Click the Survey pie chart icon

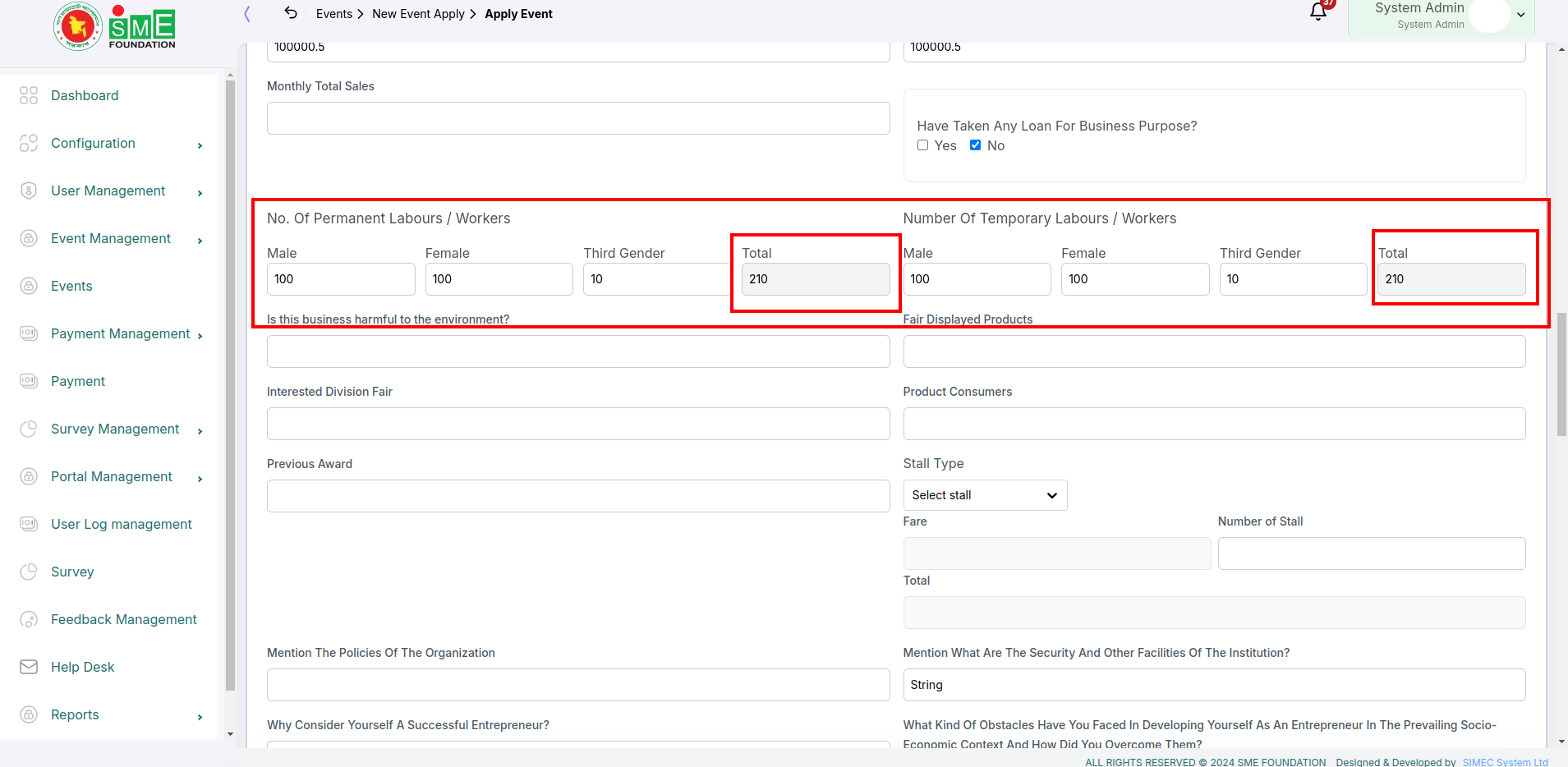(x=29, y=572)
